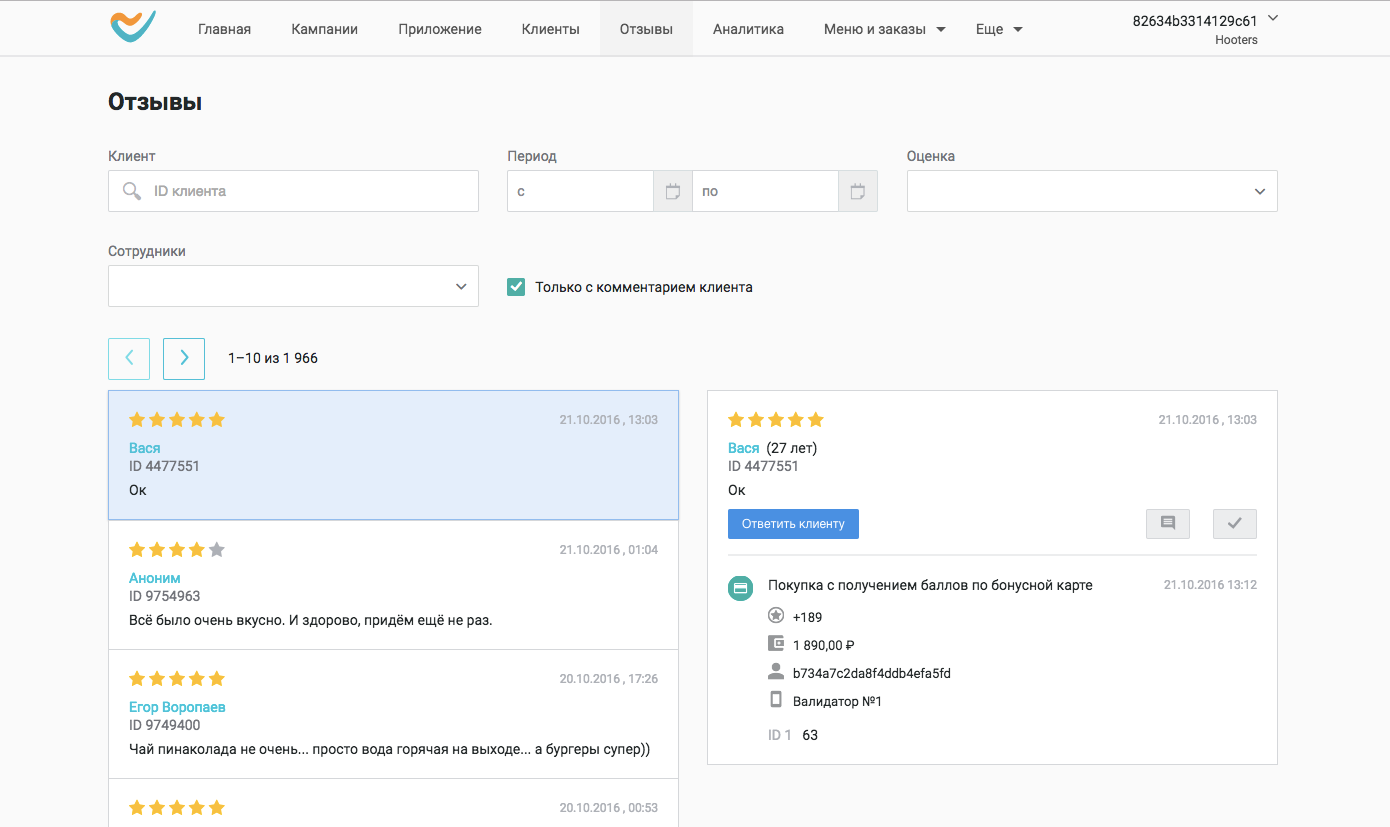Click ID 4477551 in selected review card
This screenshot has height=827, width=1390.
pyautogui.click(x=164, y=466)
